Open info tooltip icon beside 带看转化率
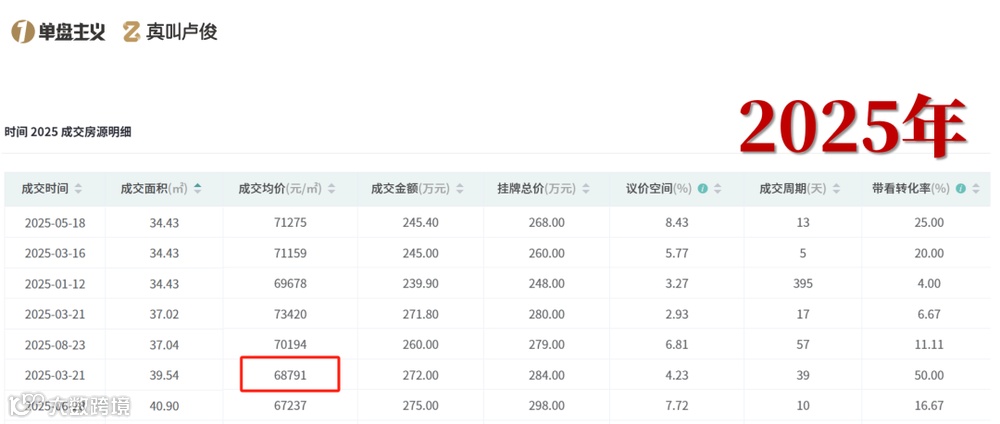This screenshot has width=1000, height=424. point(960,189)
